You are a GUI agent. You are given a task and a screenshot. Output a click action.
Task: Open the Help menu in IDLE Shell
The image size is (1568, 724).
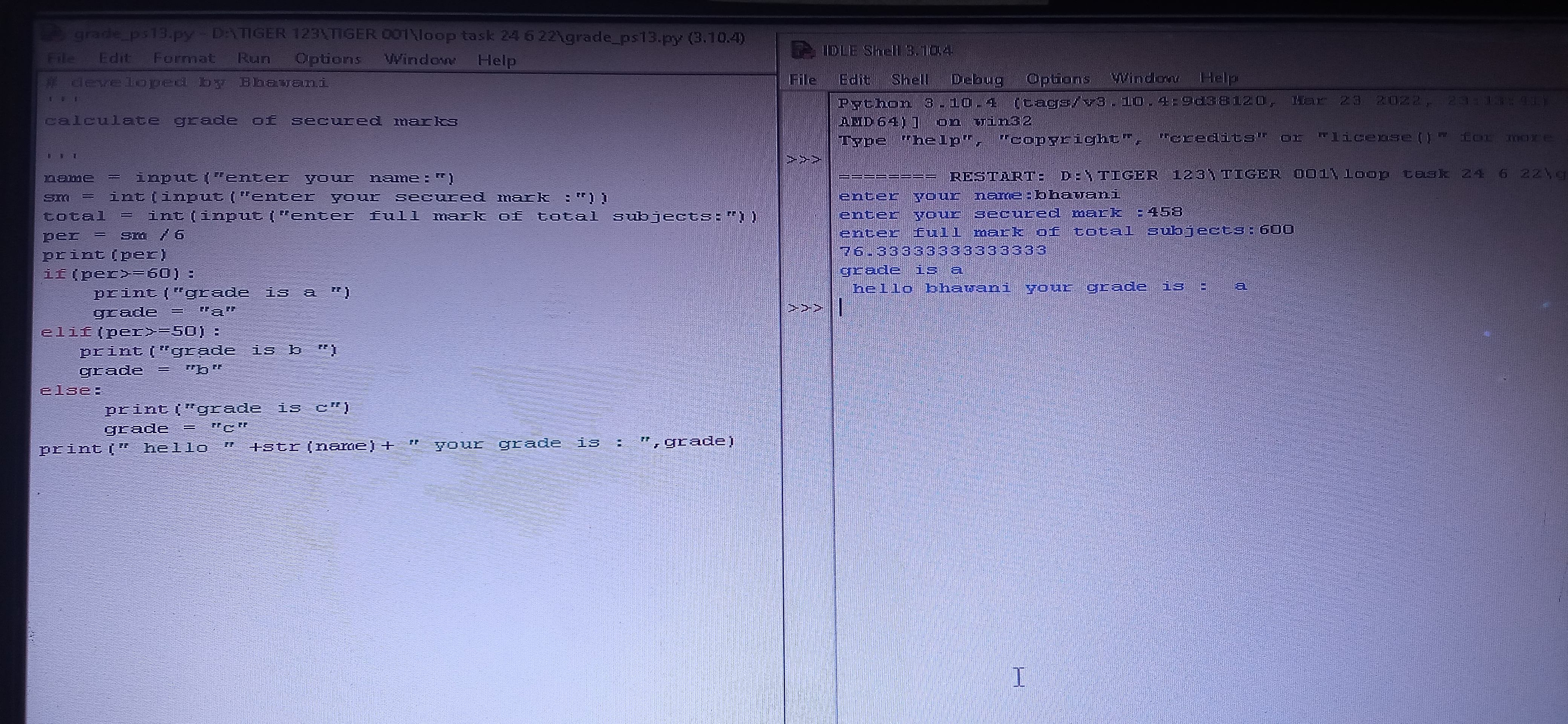pyautogui.click(x=1218, y=77)
